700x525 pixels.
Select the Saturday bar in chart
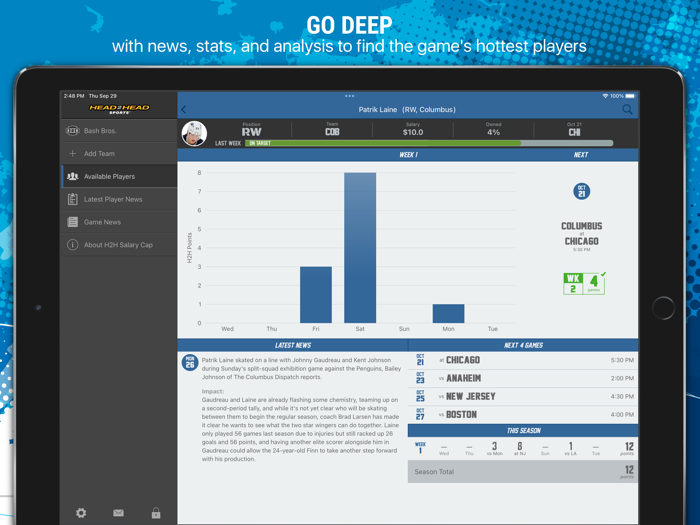tap(360, 248)
